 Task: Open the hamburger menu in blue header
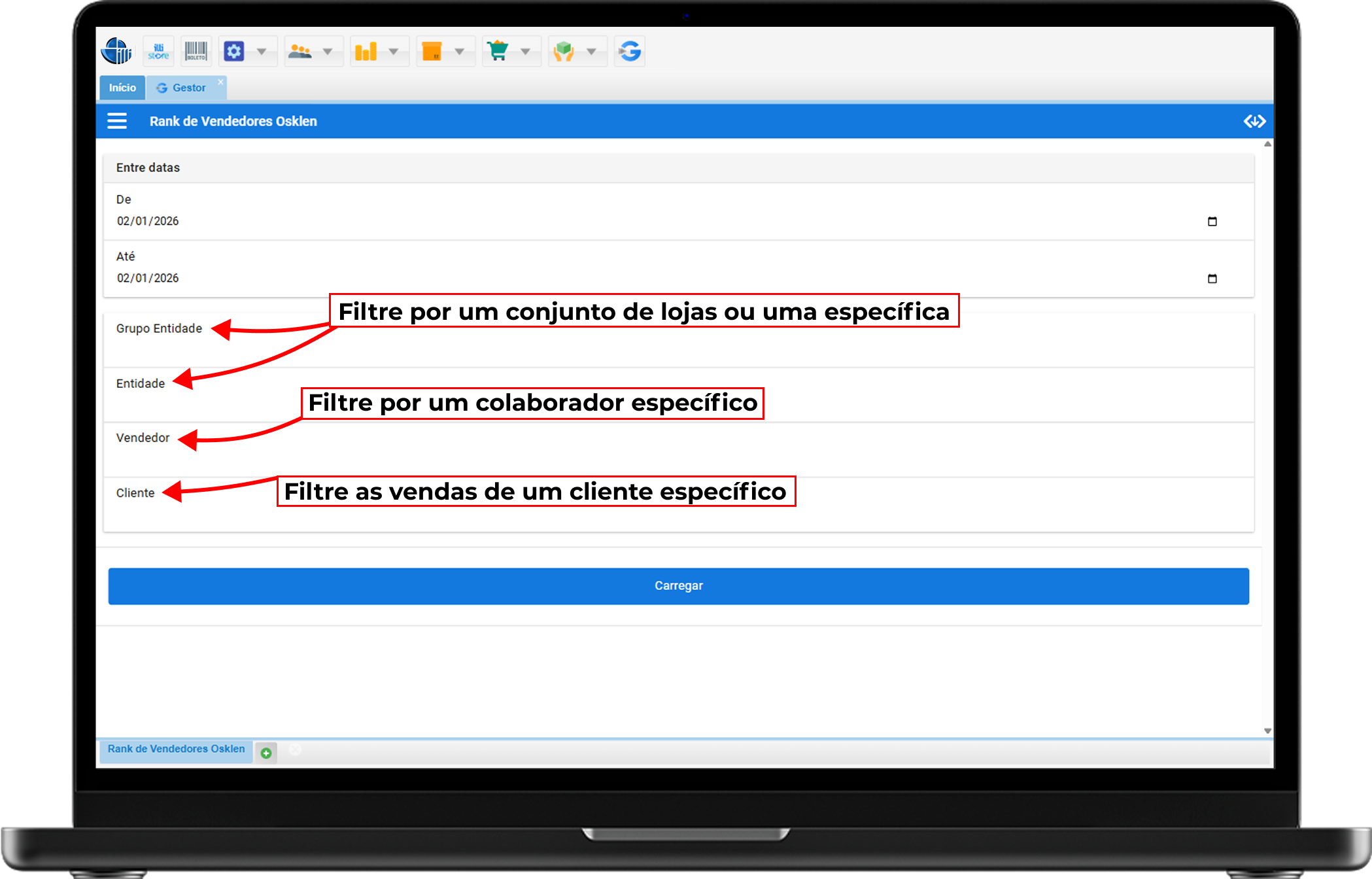(117, 121)
